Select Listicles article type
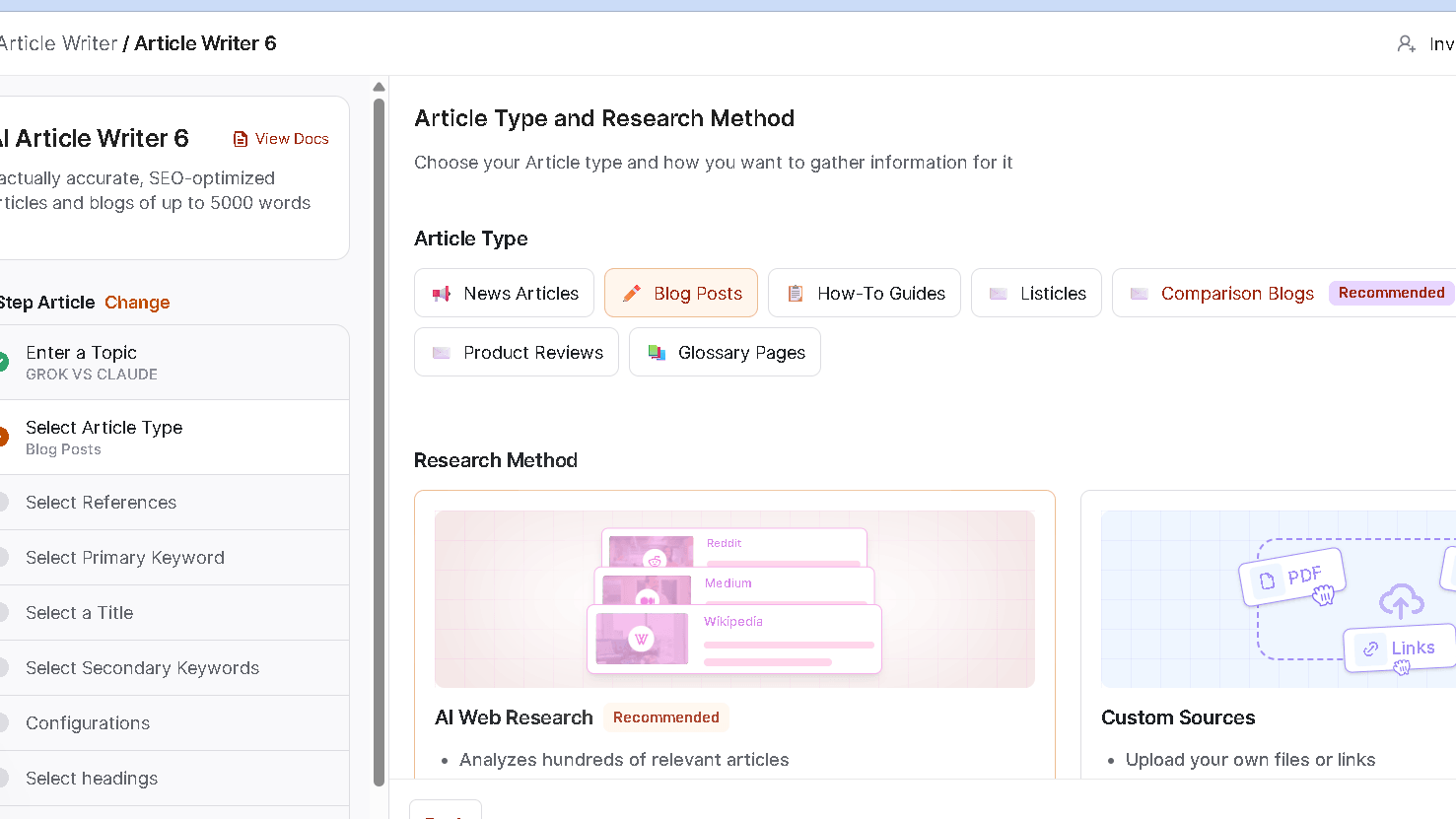This screenshot has height=819, width=1456. [1036, 293]
